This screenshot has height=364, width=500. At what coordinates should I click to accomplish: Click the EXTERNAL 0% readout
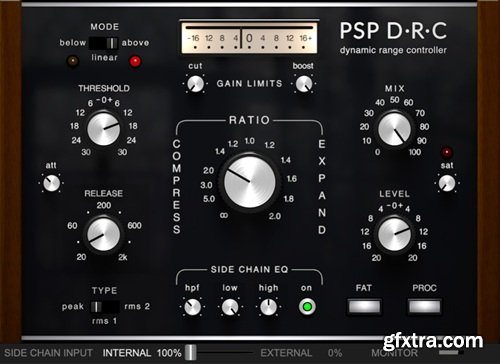[x=301, y=353]
